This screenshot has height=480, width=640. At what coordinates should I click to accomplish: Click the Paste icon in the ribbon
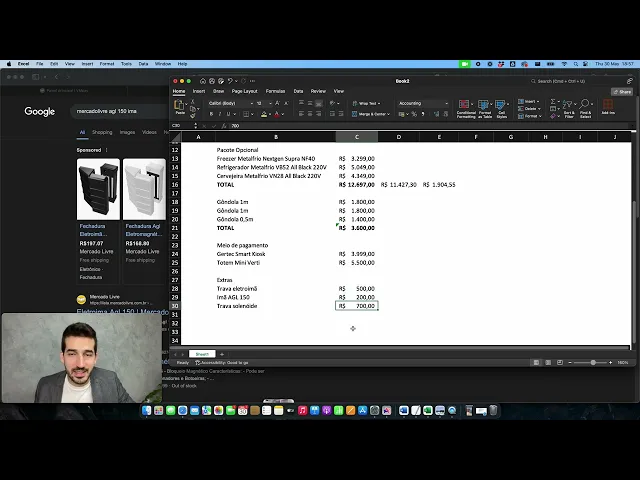pos(180,106)
